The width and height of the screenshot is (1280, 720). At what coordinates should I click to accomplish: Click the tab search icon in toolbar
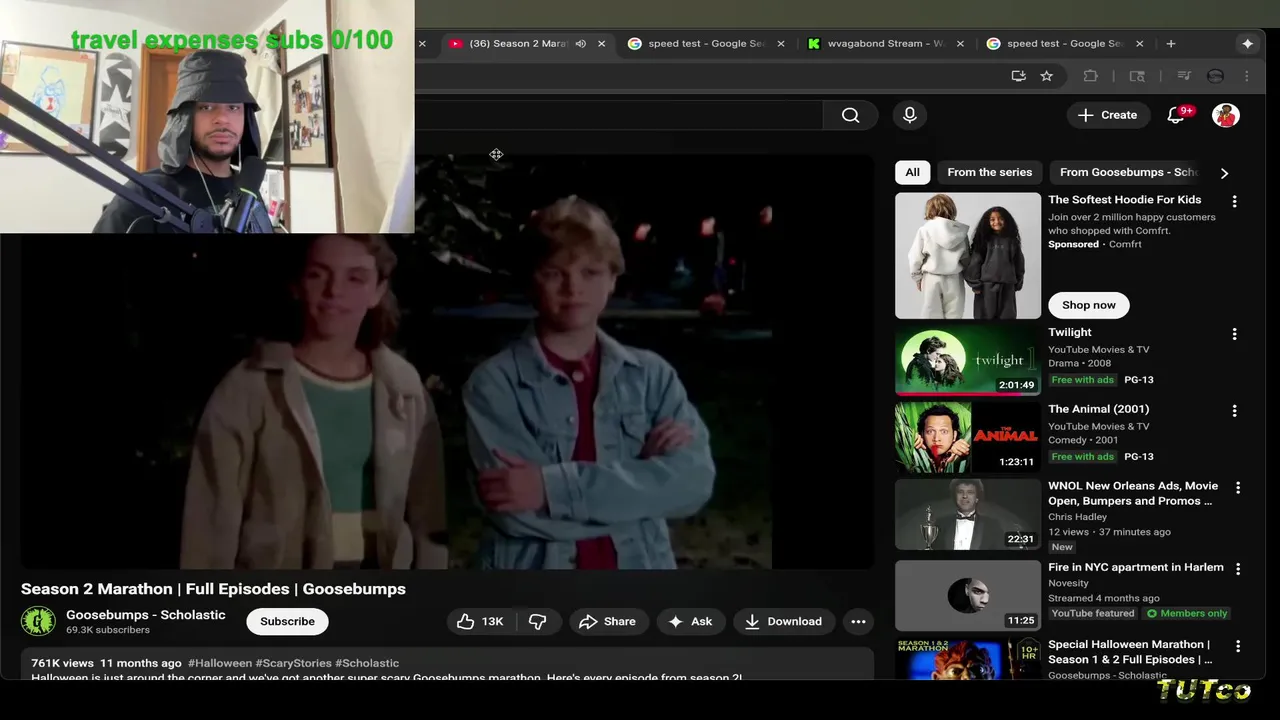pyautogui.click(x=1137, y=76)
